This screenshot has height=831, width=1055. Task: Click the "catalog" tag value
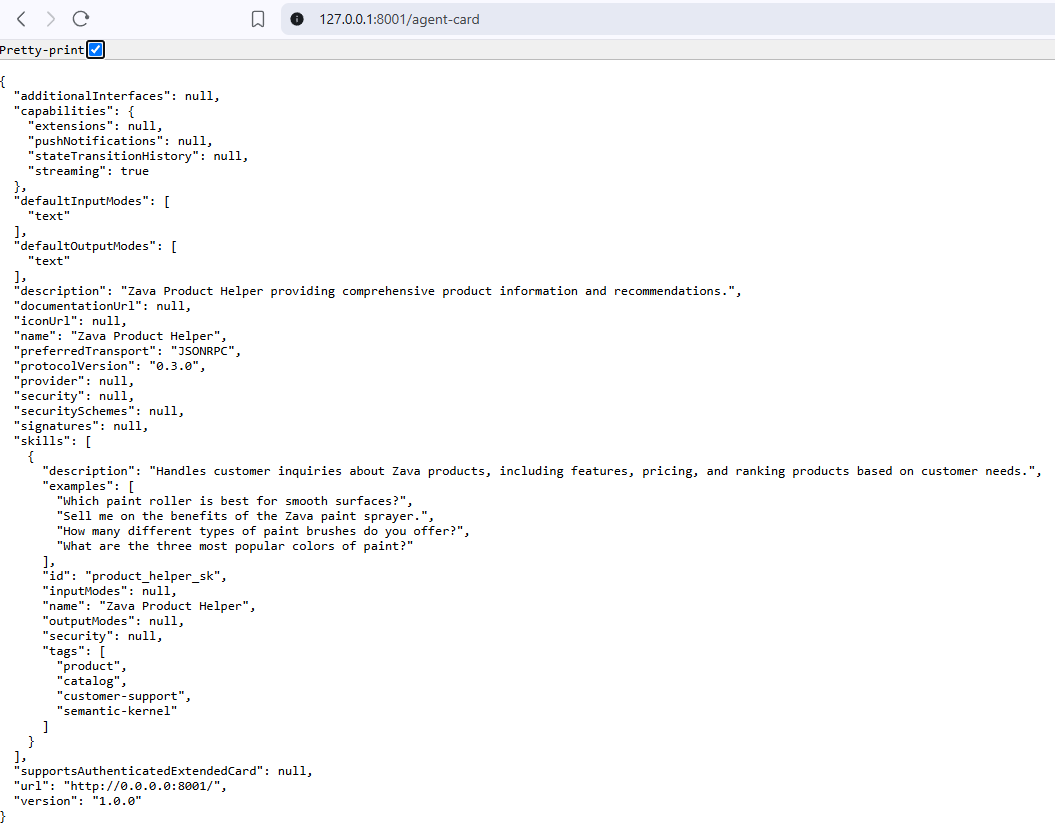pos(88,681)
